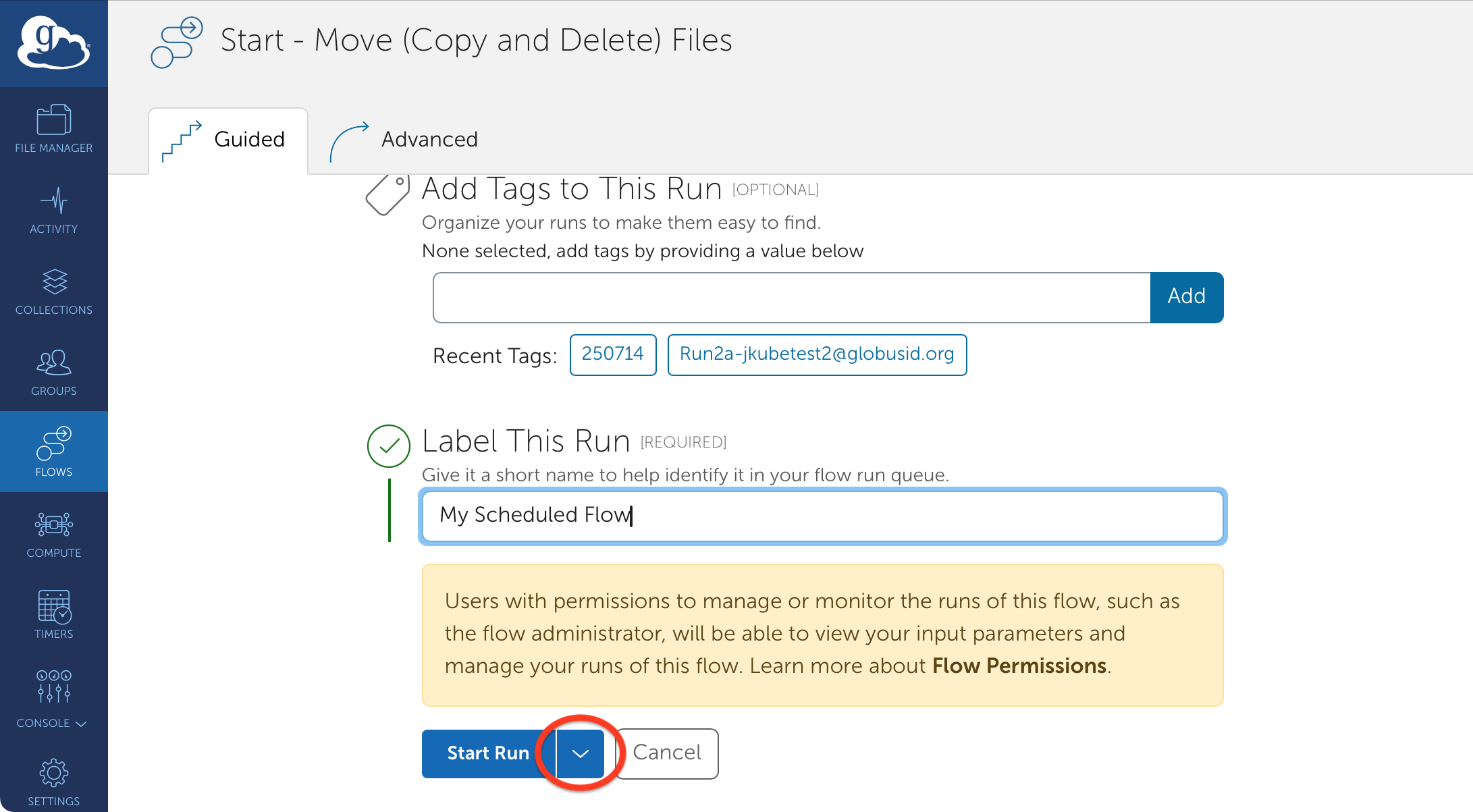The height and width of the screenshot is (812, 1473).
Task: Open Settings from the sidebar
Action: point(53,782)
